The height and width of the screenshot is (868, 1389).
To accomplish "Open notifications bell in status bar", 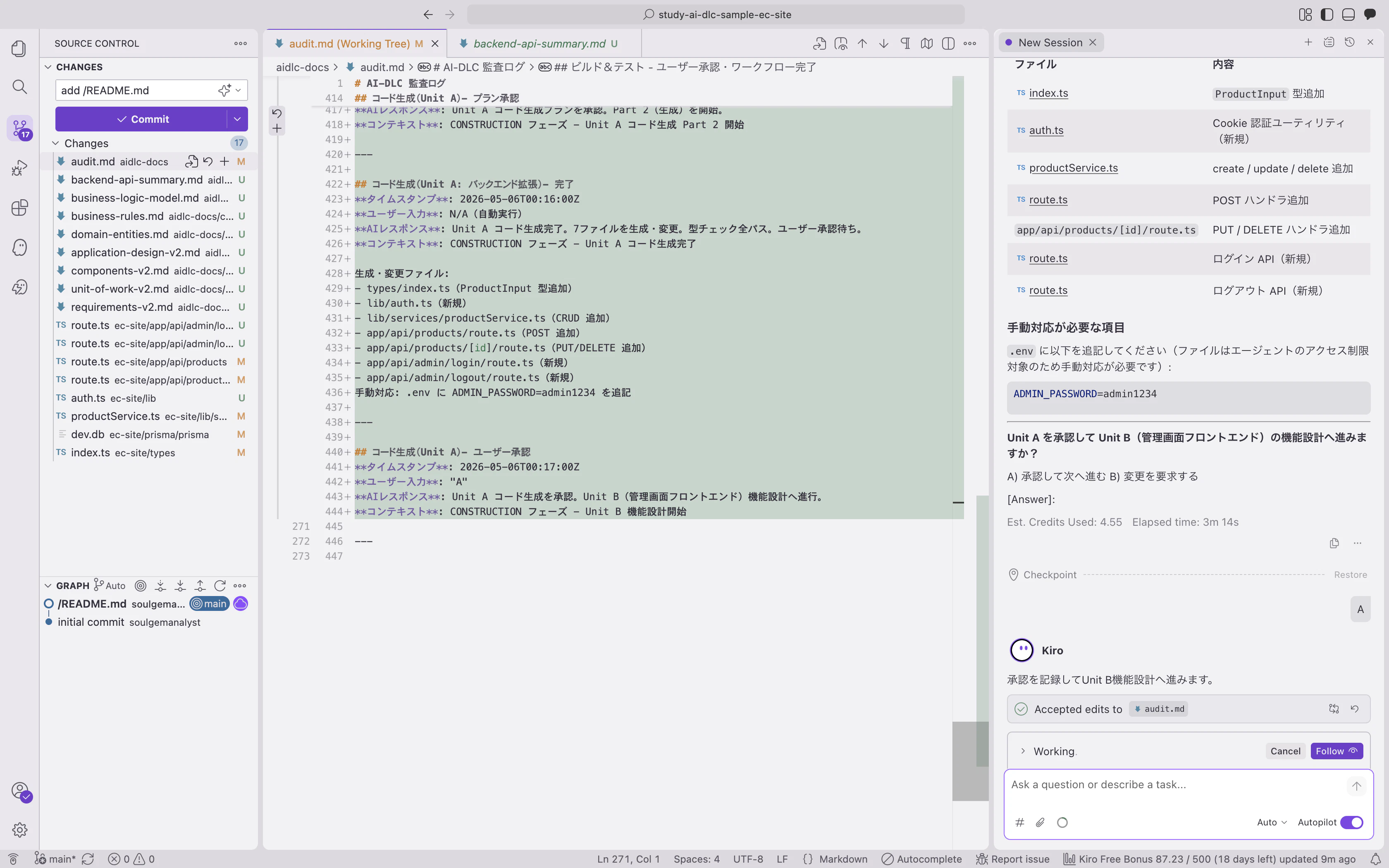I will [x=1376, y=859].
